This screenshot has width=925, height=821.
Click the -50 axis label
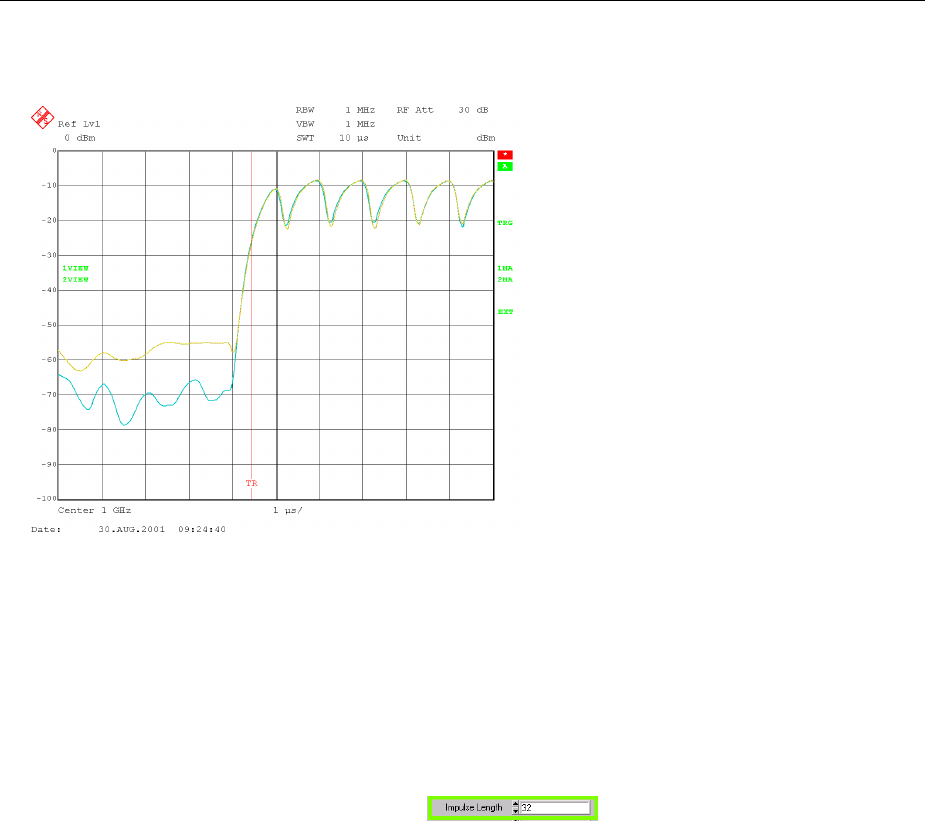tap(49, 325)
